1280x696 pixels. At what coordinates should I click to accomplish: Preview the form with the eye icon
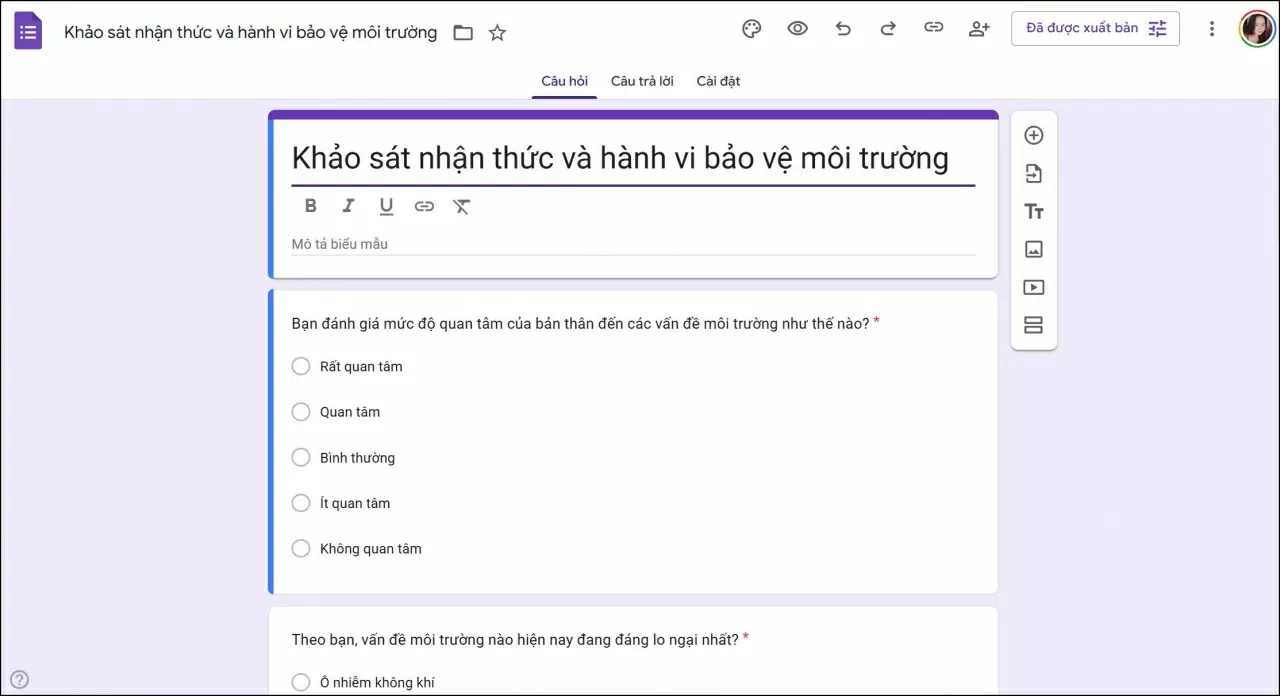tap(797, 28)
